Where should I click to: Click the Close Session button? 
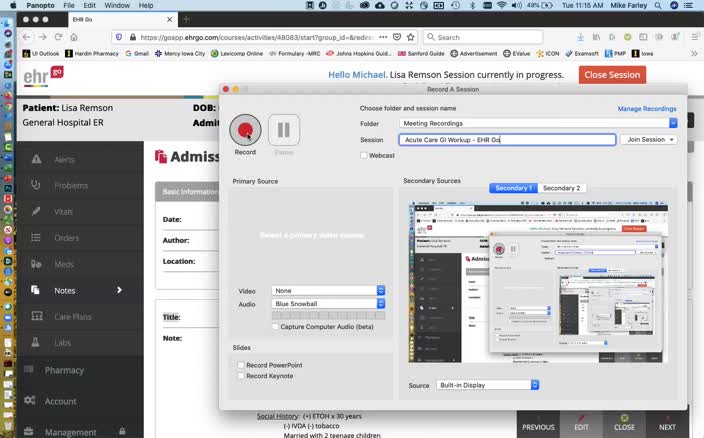[x=612, y=75]
